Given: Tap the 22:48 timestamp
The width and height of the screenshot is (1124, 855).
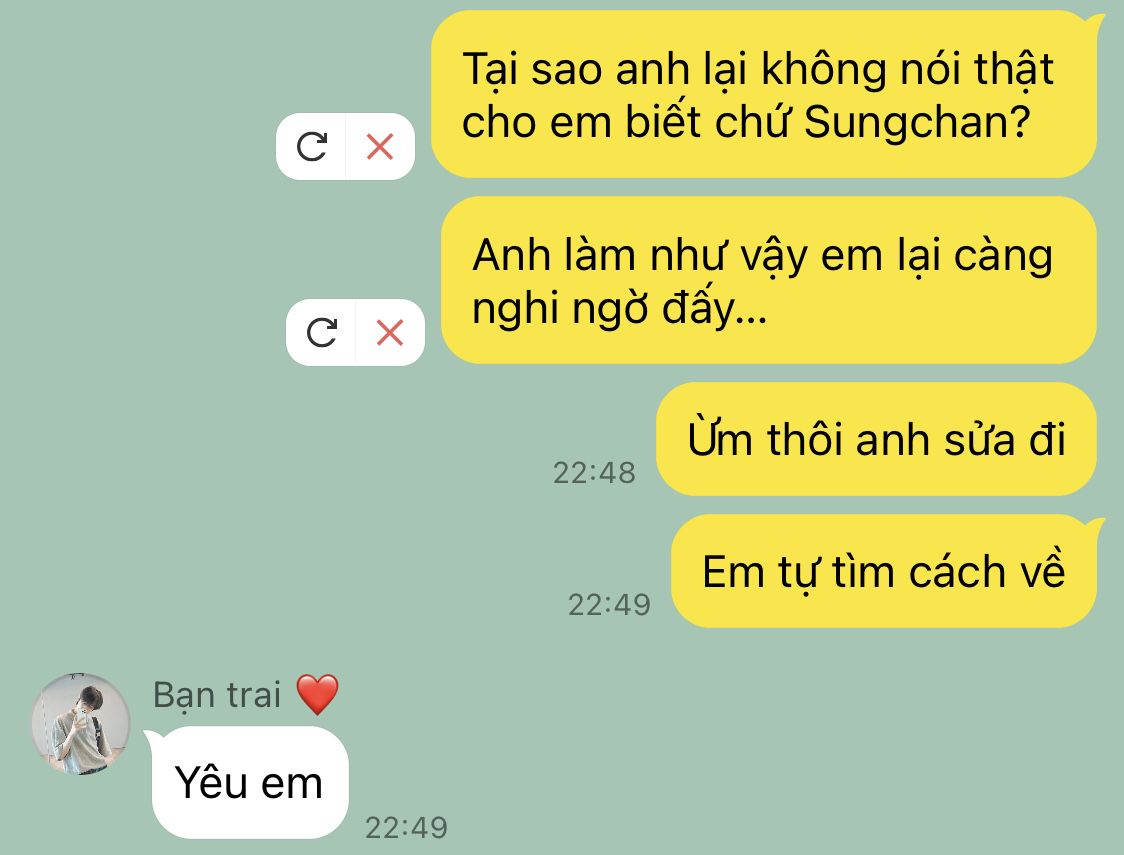Looking at the screenshot, I should [594, 472].
